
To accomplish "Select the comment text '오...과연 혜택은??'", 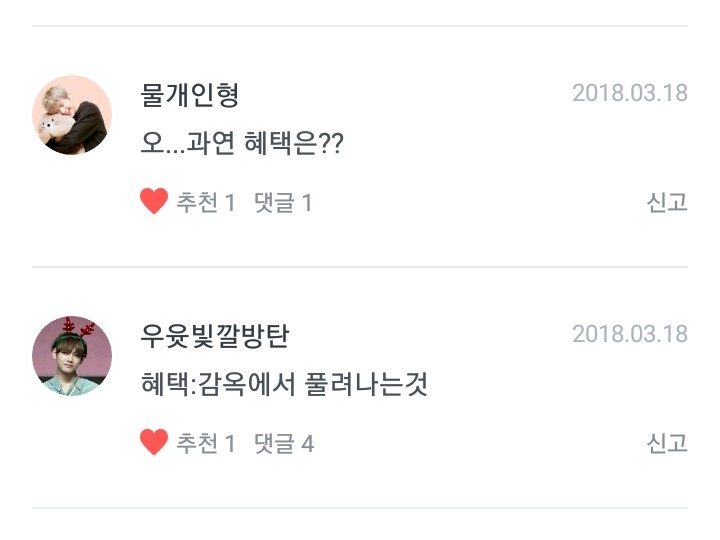I will tap(243, 144).
